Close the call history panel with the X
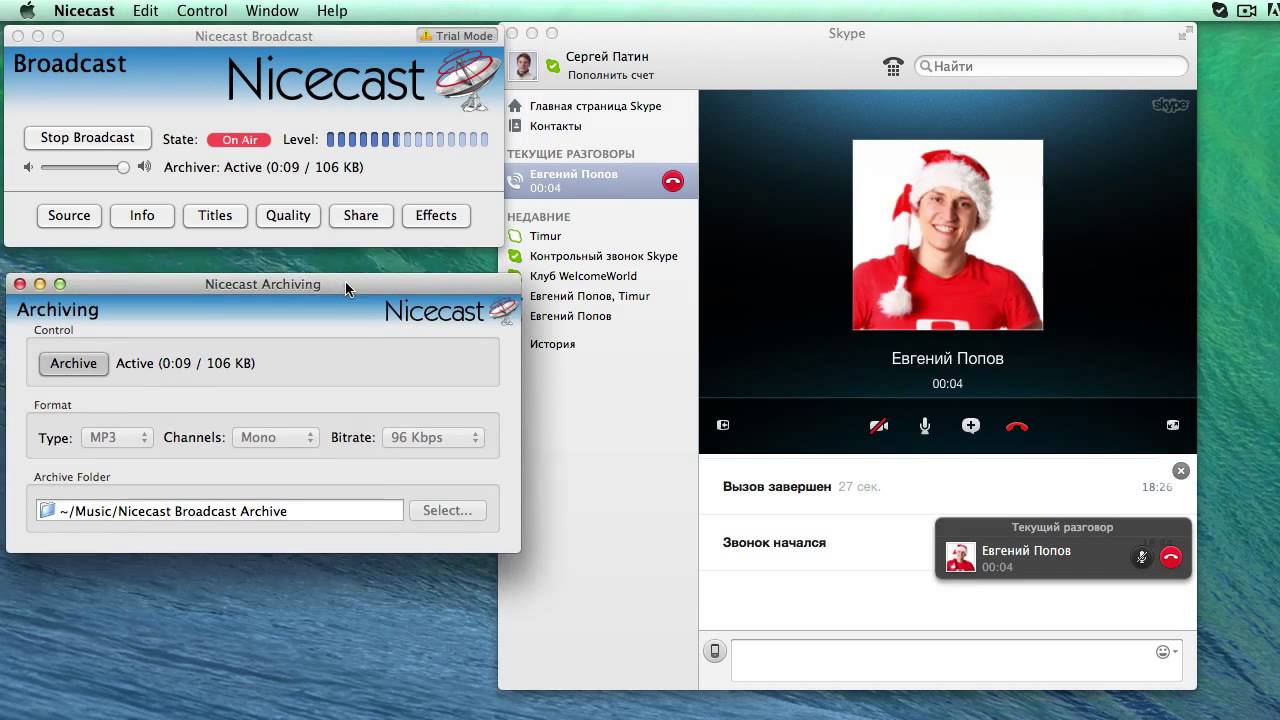This screenshot has height=720, width=1280. pyautogui.click(x=1181, y=470)
